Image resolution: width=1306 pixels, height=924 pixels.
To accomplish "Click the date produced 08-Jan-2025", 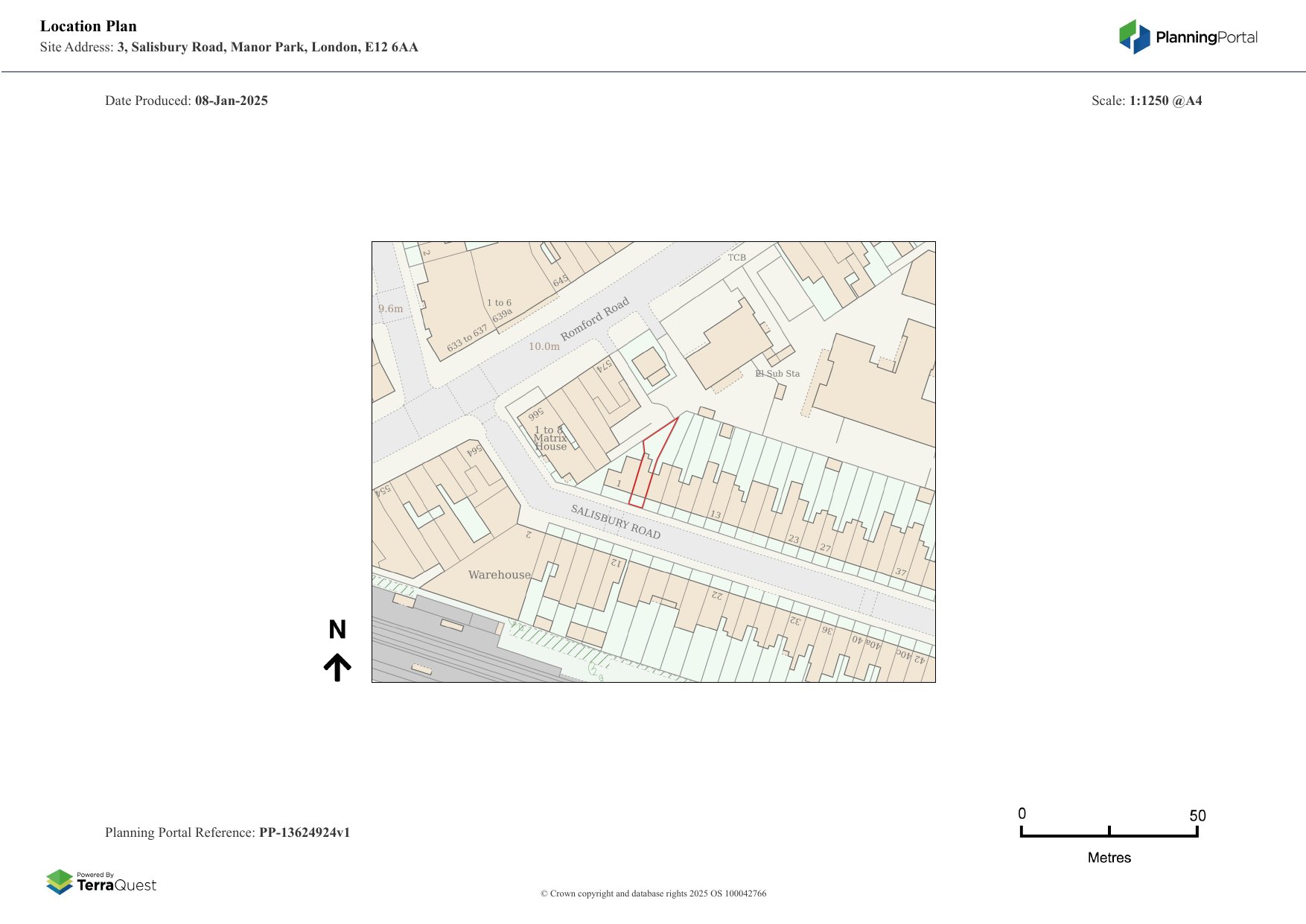I will tap(231, 101).
